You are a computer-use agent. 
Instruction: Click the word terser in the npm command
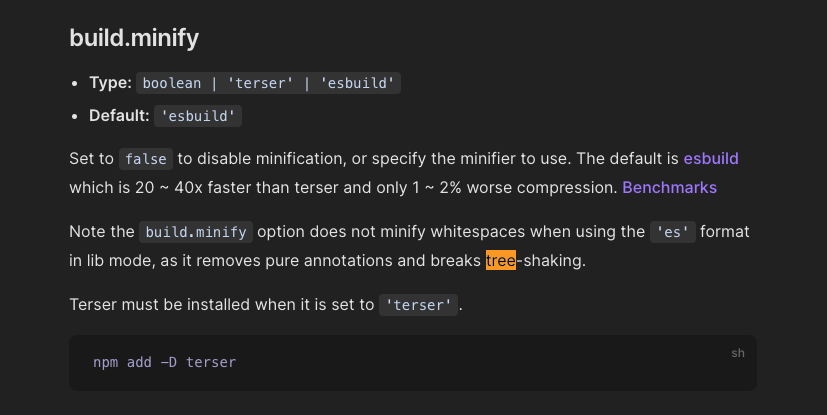coord(211,362)
